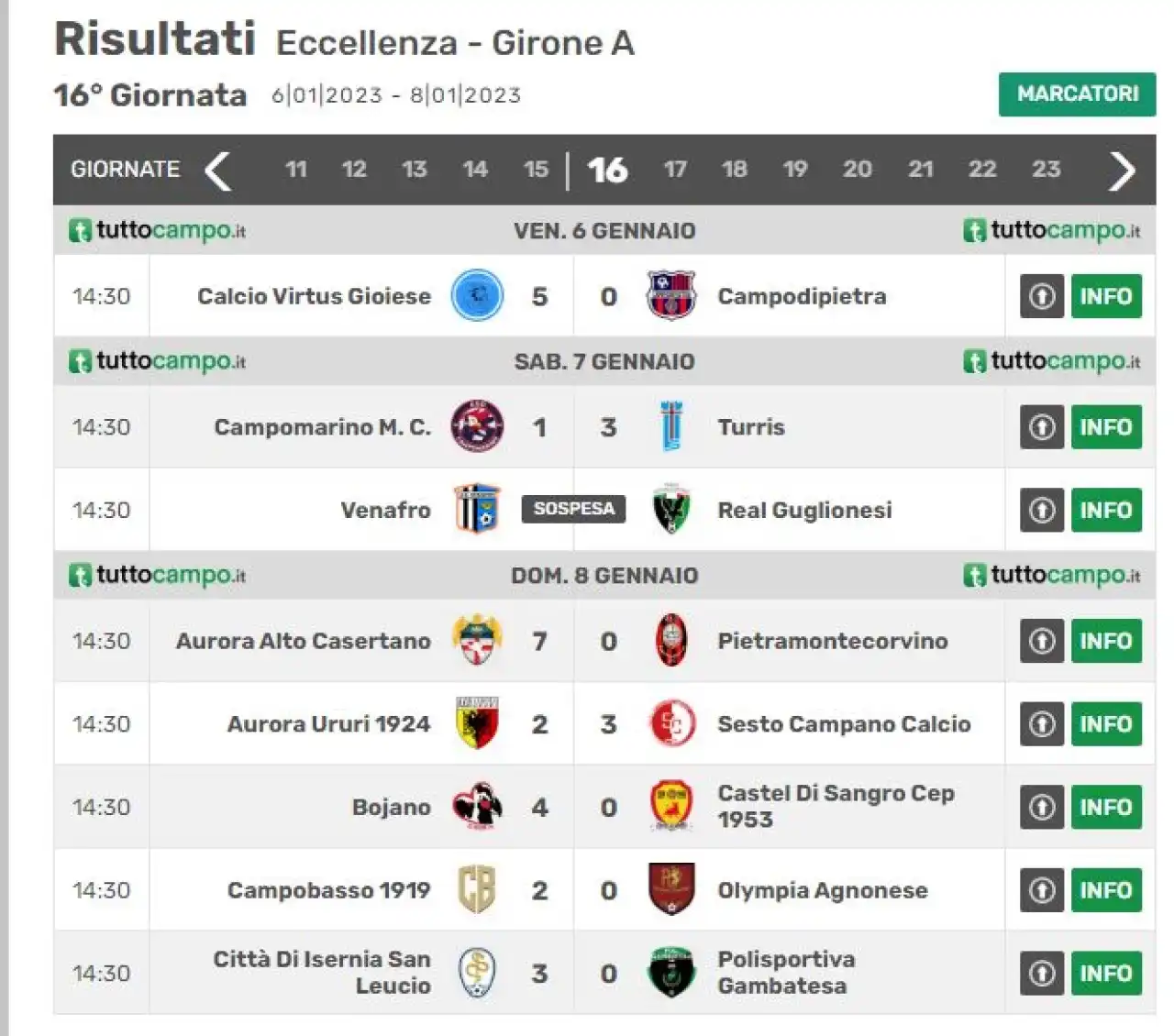Switch to giornata 15
Screen dimensions: 1174x1036
coord(536,170)
